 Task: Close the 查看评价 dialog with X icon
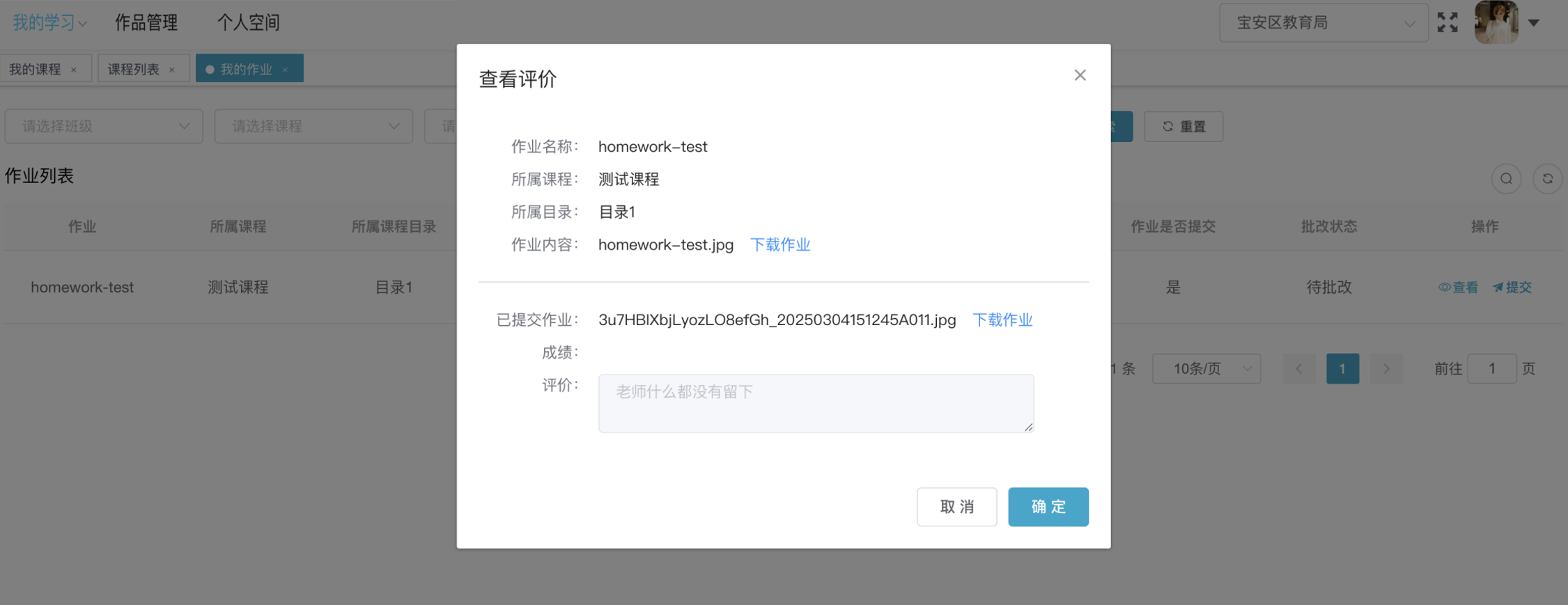pos(1080,75)
